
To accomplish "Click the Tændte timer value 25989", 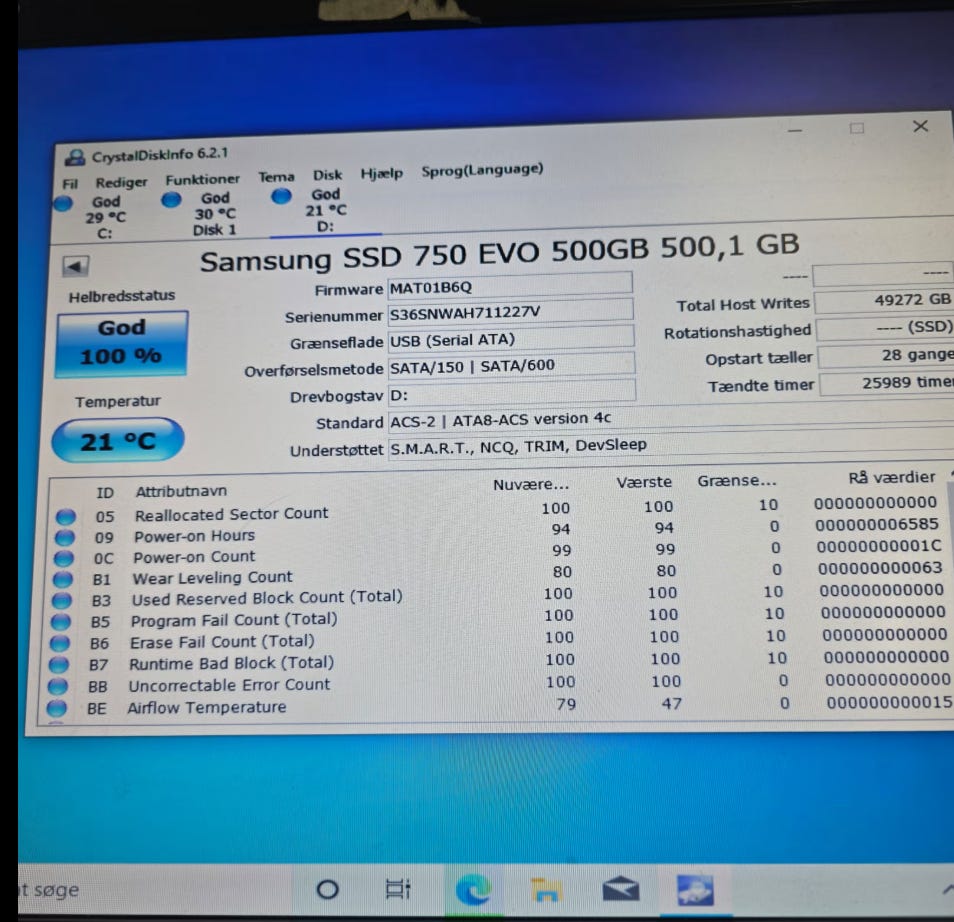I will click(887, 383).
